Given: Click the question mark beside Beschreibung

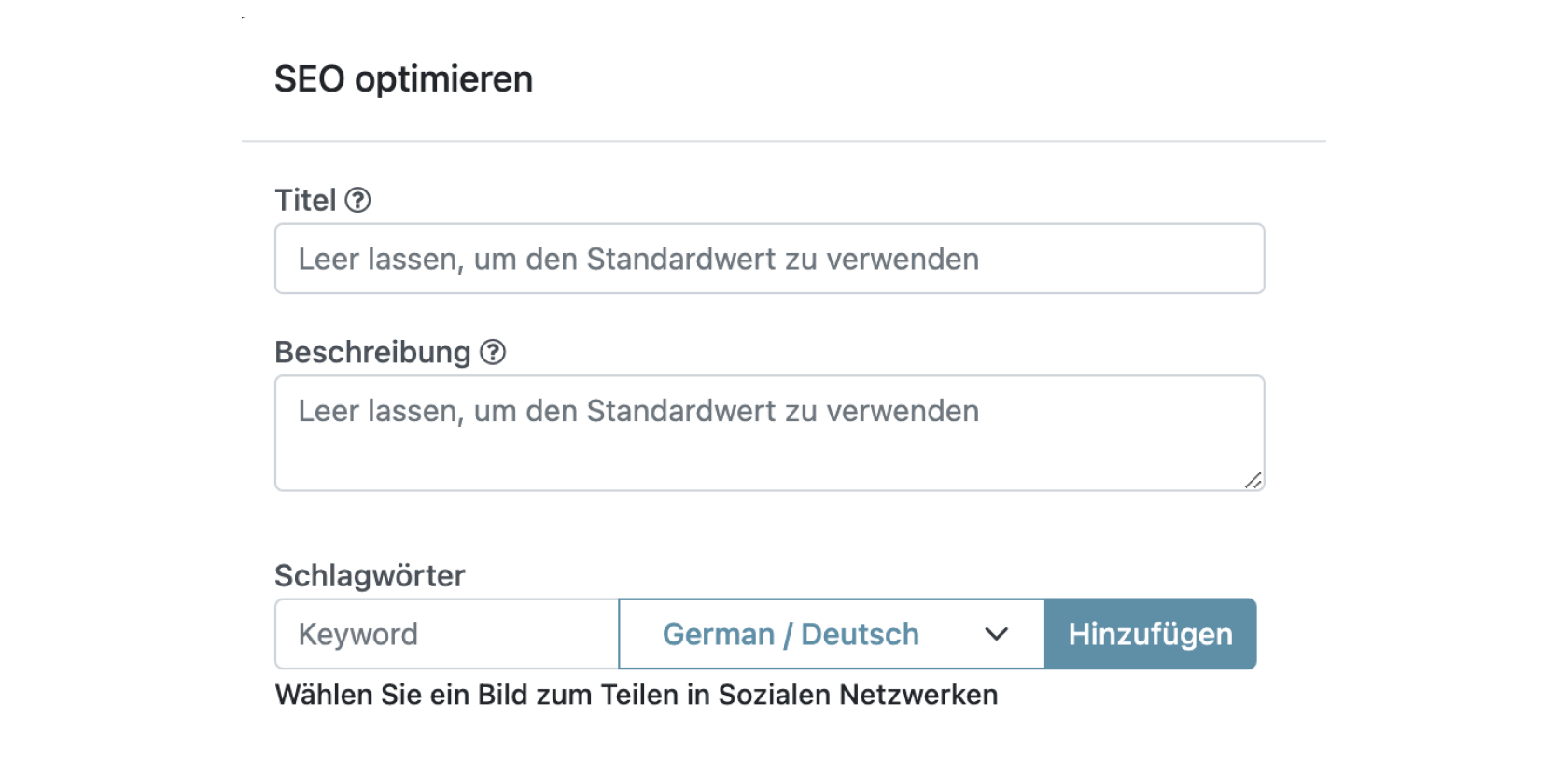Looking at the screenshot, I should coord(493,352).
